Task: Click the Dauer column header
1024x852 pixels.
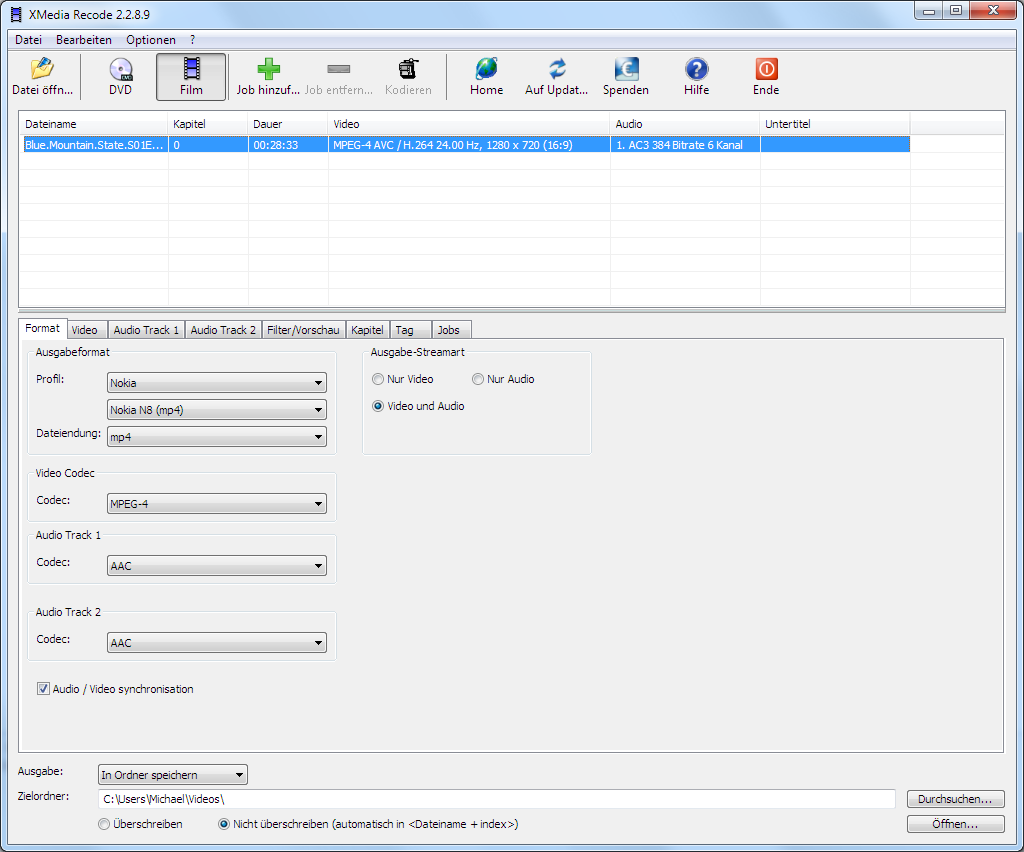Action: (288, 124)
